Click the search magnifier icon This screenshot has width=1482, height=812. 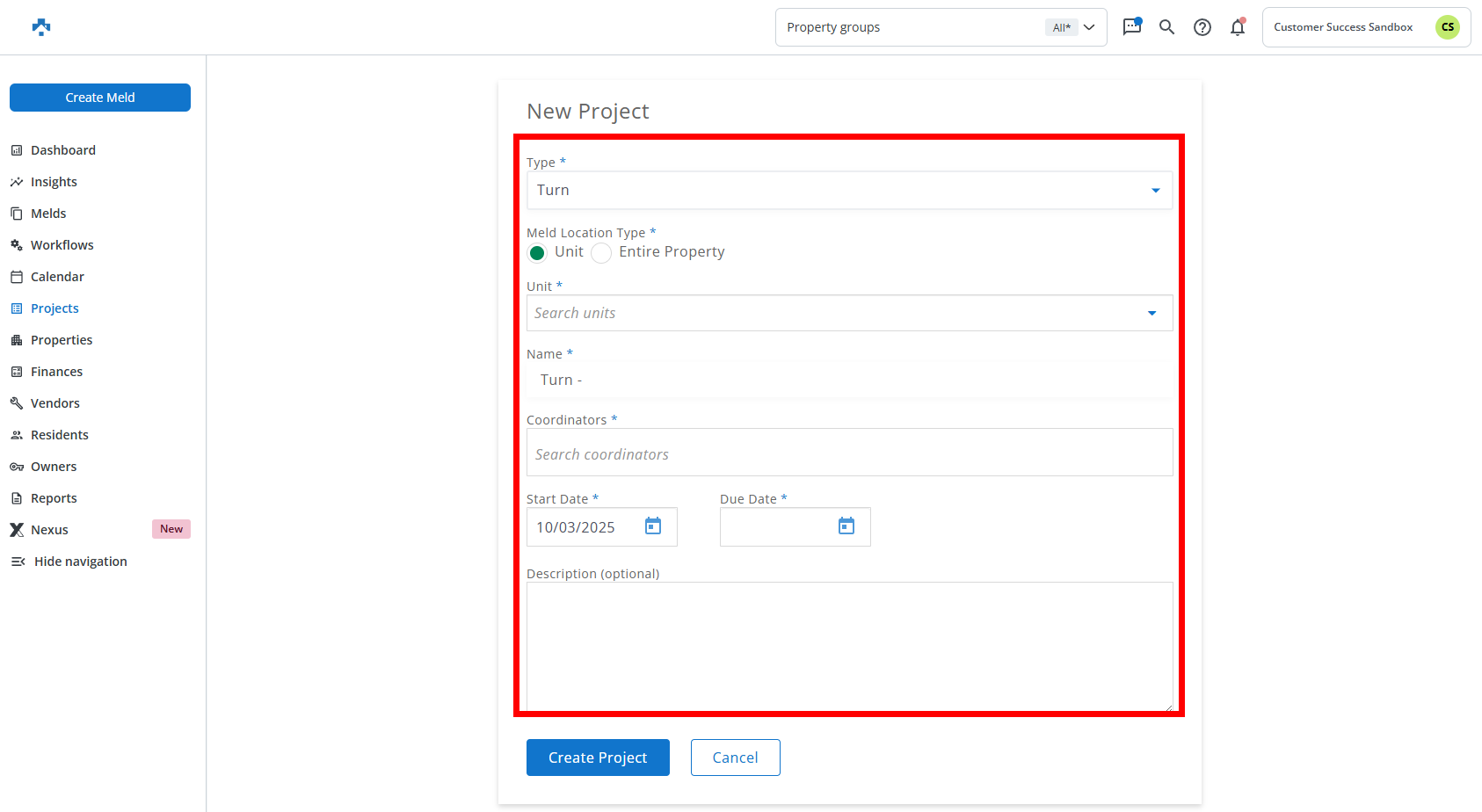tap(1166, 27)
